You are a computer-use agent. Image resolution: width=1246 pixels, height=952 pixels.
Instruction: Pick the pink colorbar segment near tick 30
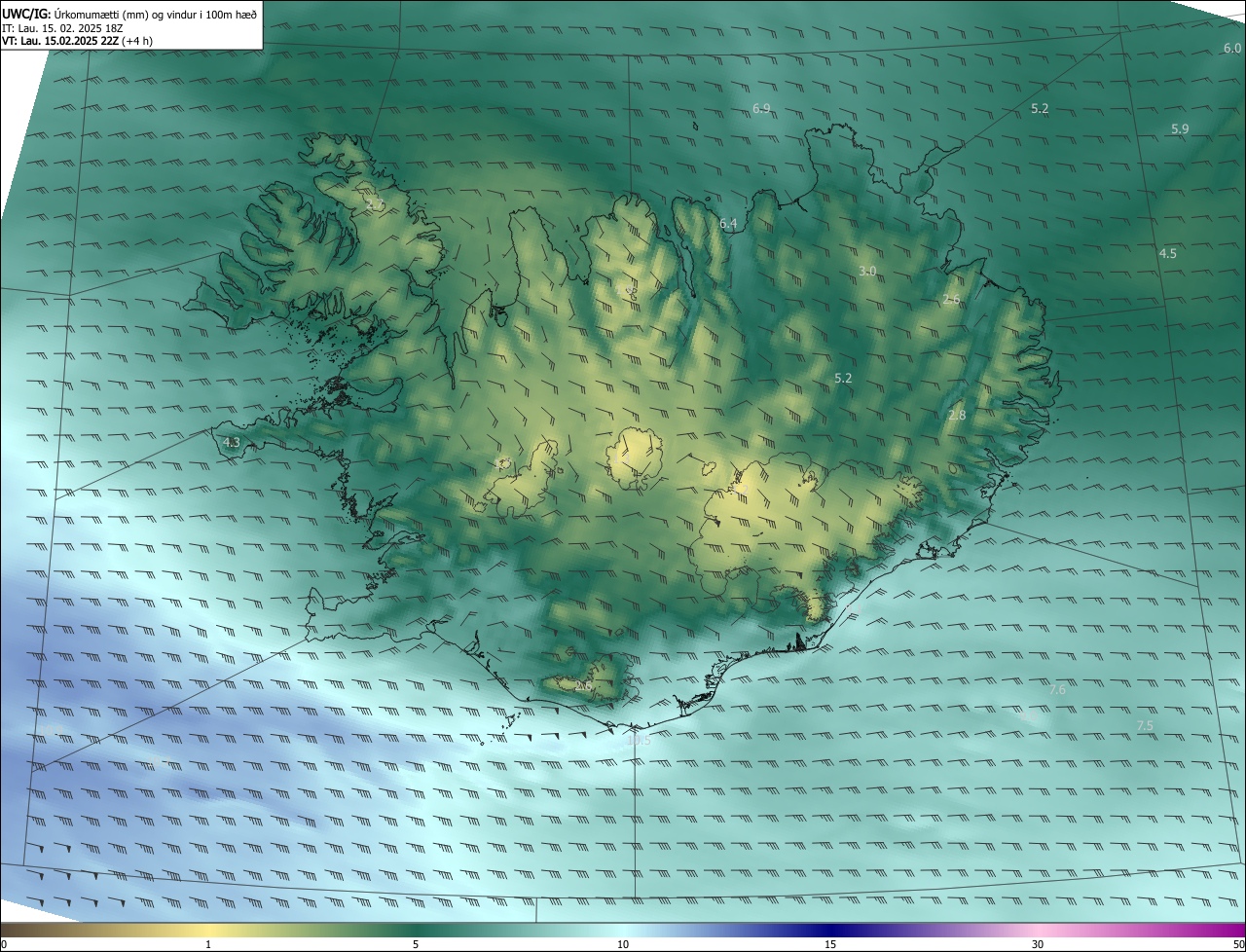coord(1038,930)
